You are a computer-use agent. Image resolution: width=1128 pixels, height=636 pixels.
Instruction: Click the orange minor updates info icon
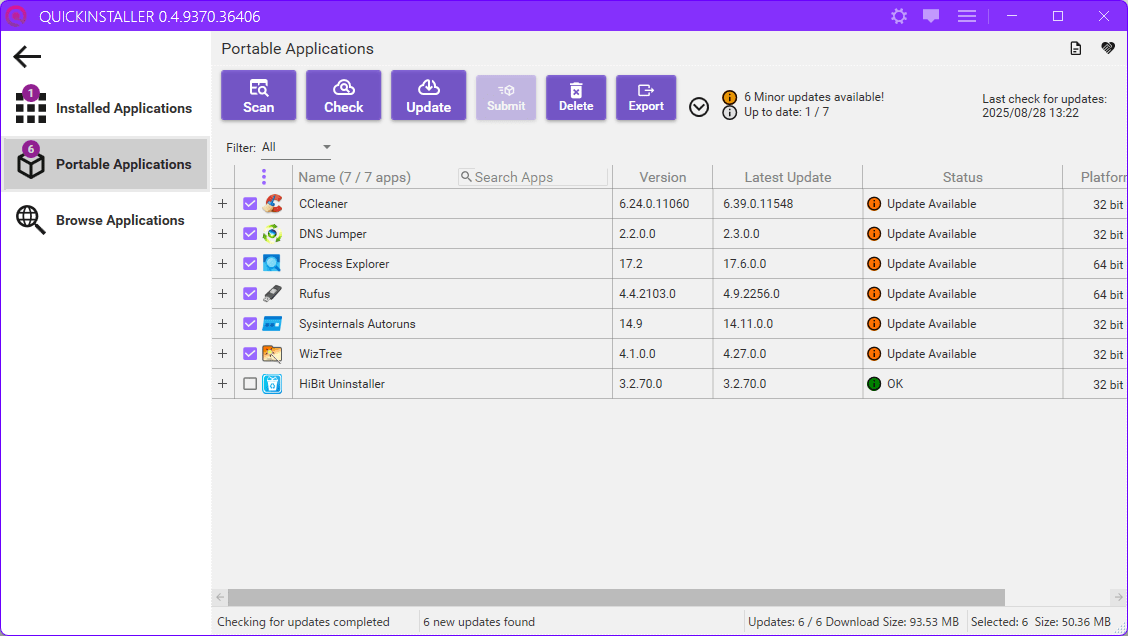[729, 97]
